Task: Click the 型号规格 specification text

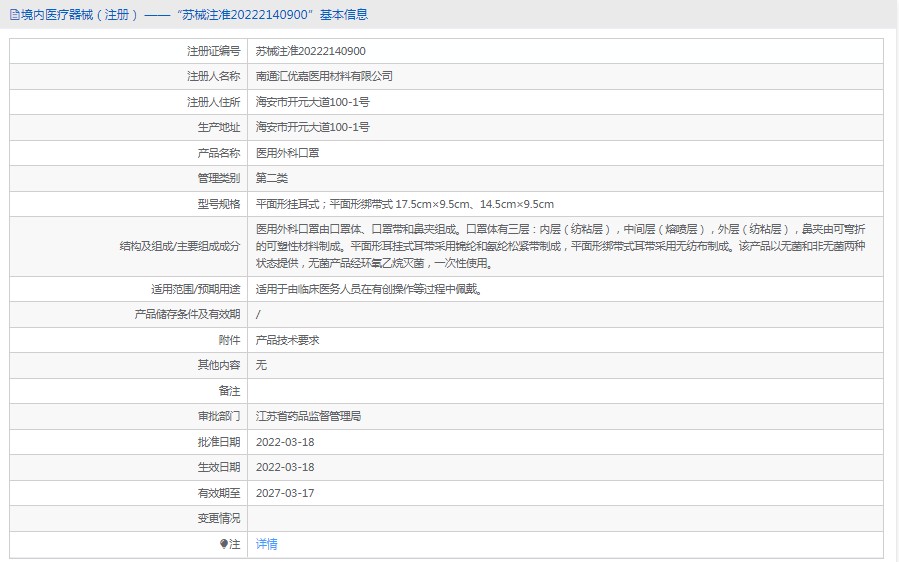Action: click(405, 204)
